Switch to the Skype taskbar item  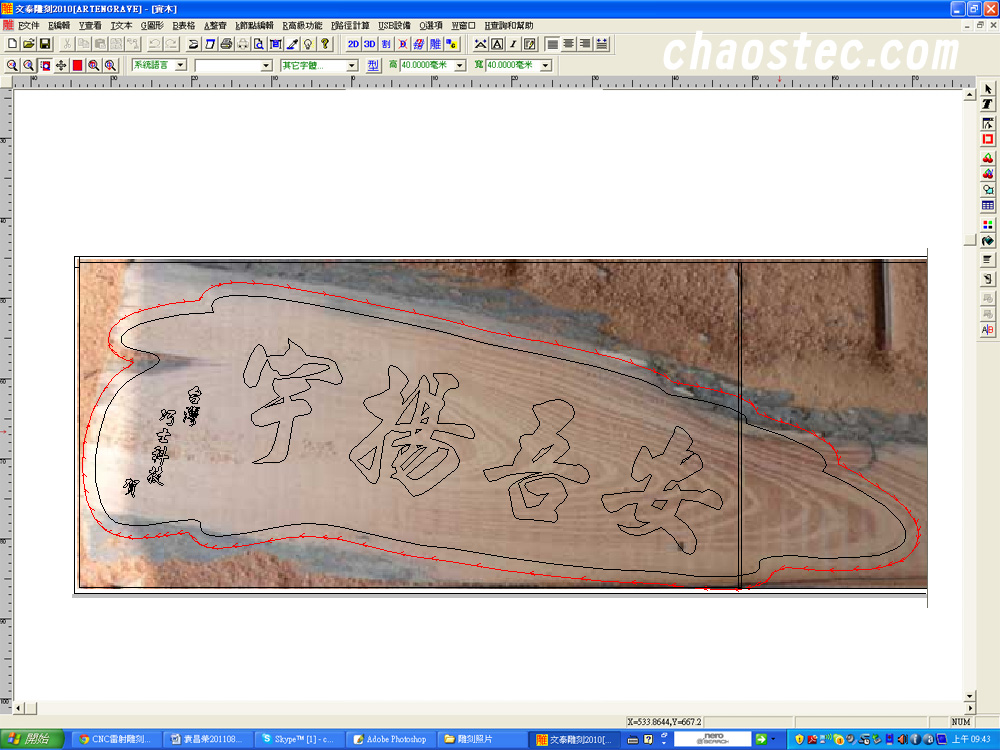[x=300, y=739]
